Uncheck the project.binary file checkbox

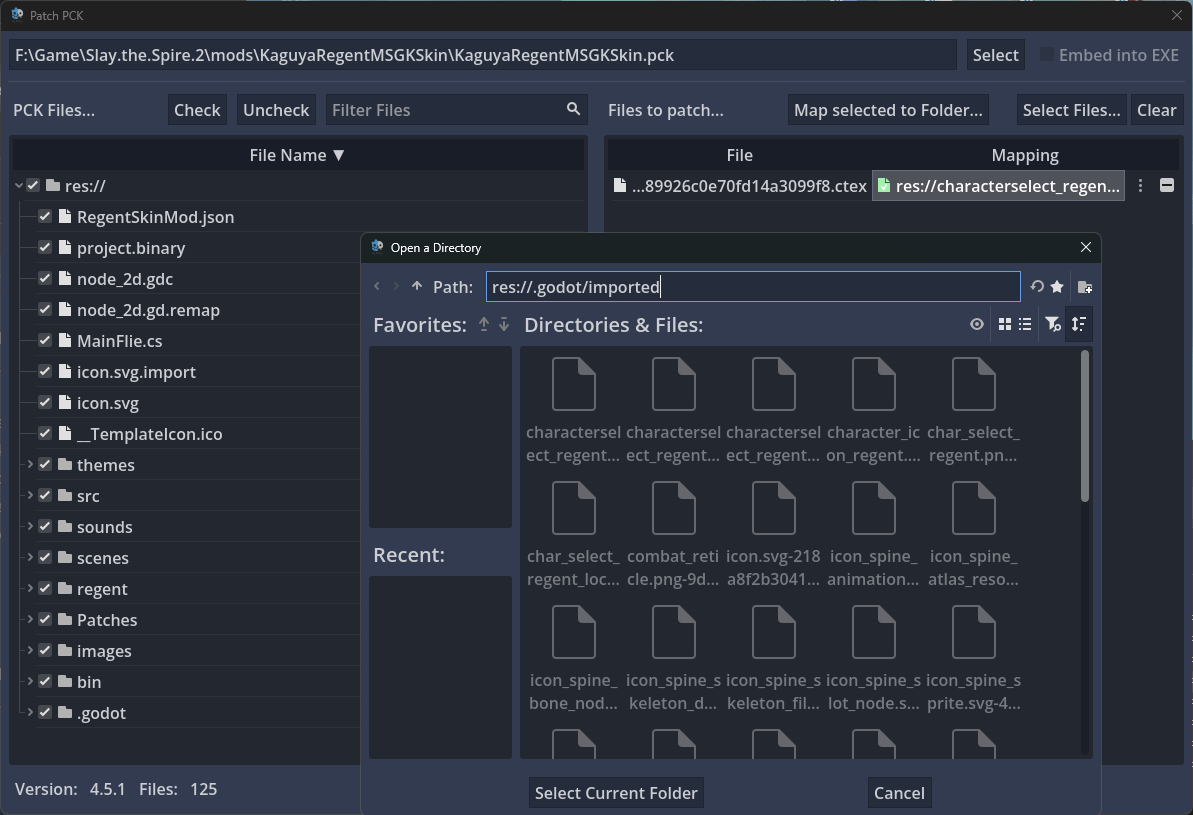click(x=45, y=248)
